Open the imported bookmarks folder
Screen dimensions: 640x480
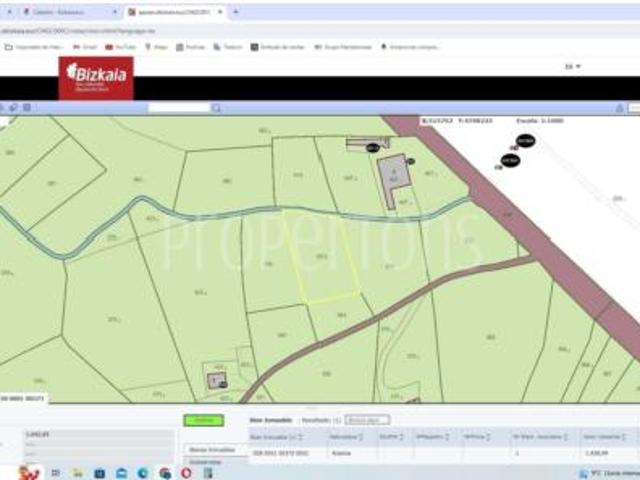click(x=34, y=47)
